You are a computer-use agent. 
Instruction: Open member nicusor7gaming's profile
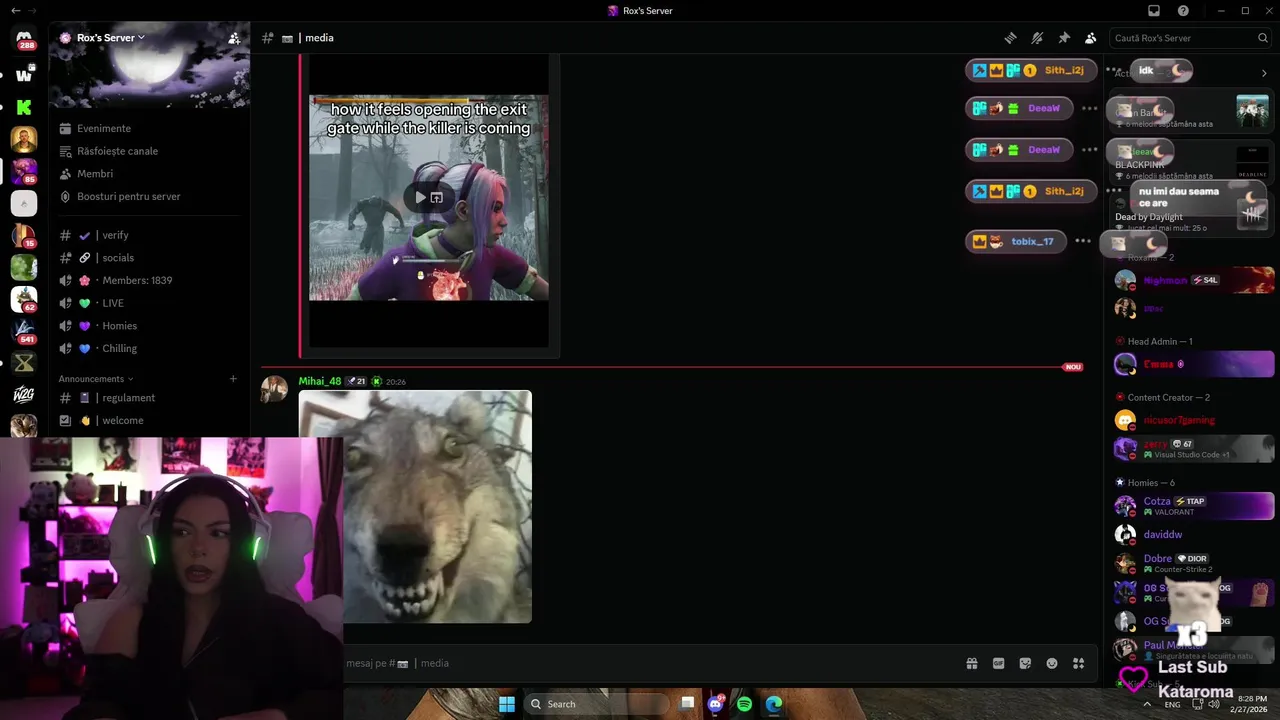pyautogui.click(x=1194, y=420)
